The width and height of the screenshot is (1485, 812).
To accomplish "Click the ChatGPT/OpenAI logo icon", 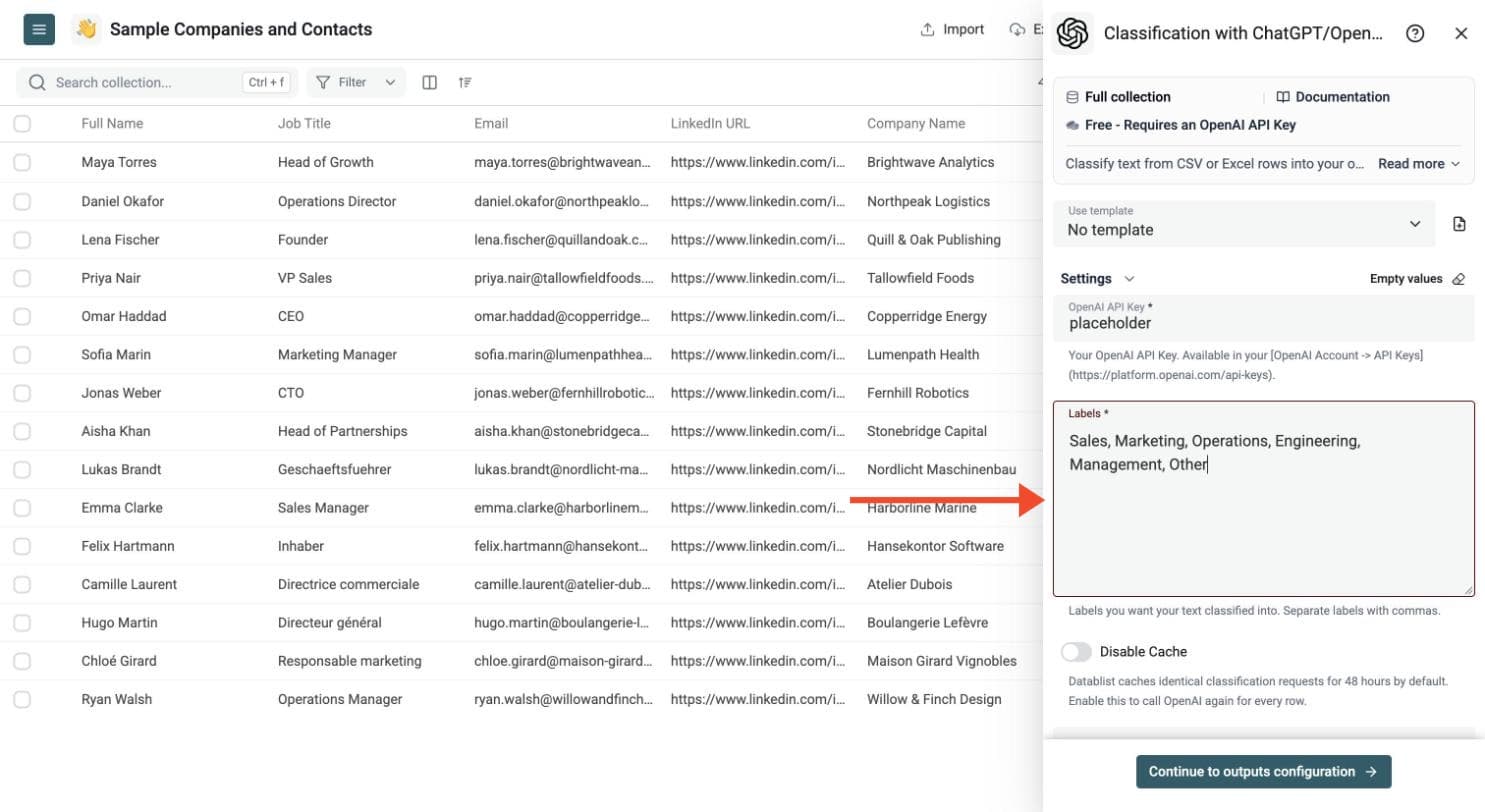I will pos(1072,33).
